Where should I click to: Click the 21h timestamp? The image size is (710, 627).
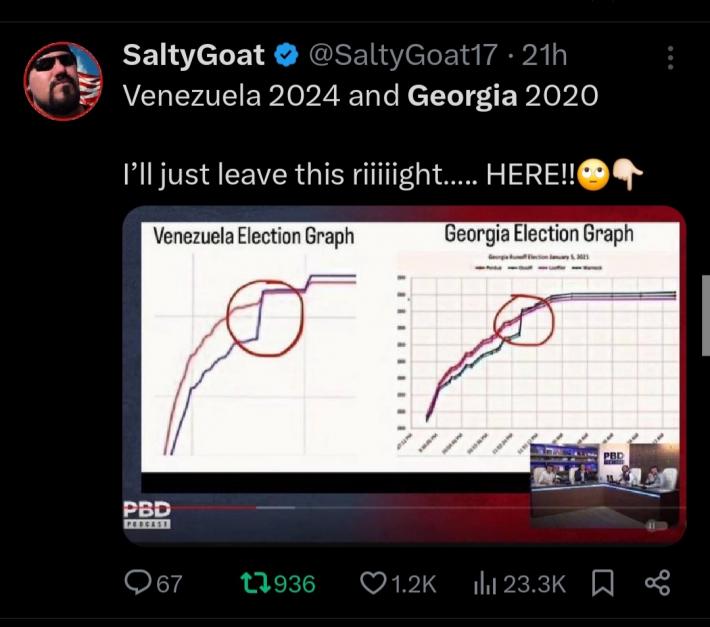(x=544, y=57)
